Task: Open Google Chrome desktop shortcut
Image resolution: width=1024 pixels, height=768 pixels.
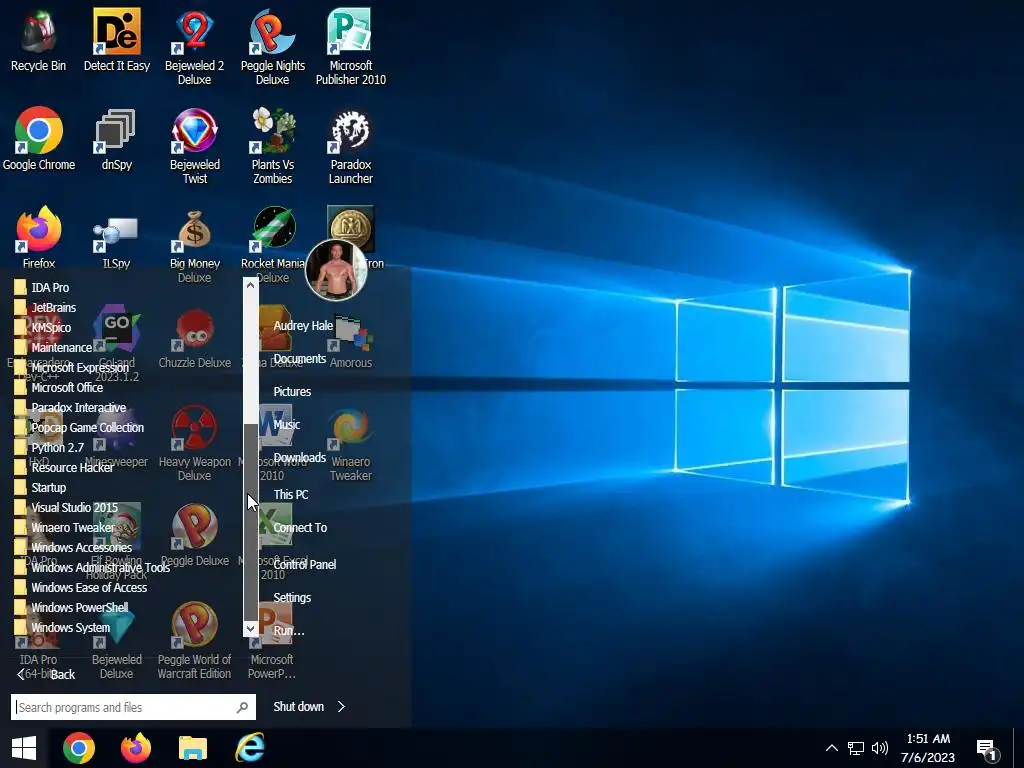Action: 39,139
